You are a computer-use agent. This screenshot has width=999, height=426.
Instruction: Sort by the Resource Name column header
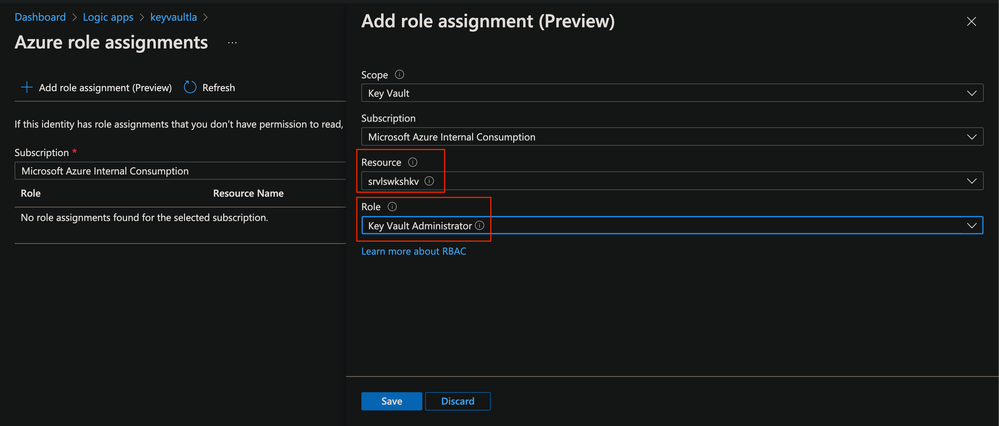248,193
